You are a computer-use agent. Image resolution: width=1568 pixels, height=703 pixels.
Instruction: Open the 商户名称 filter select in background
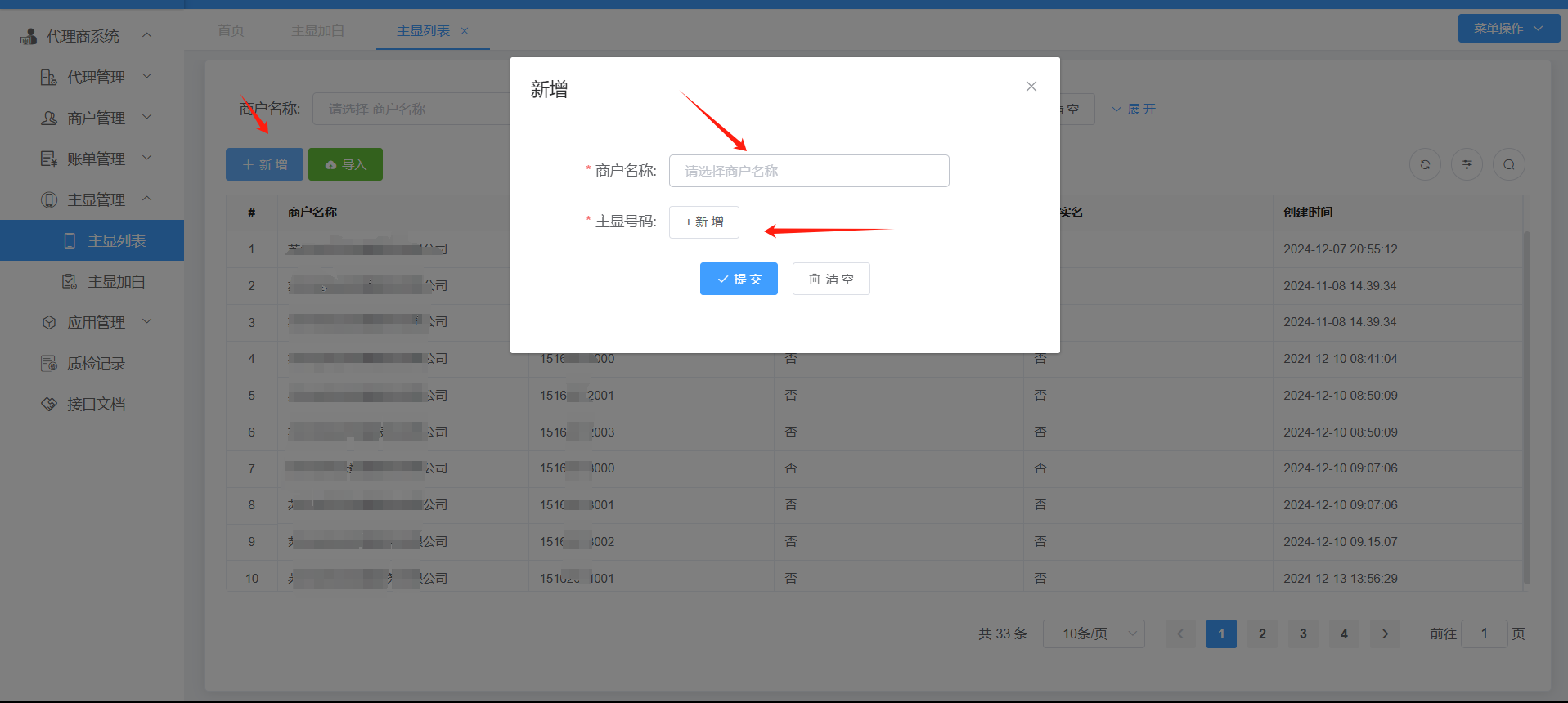tap(411, 109)
